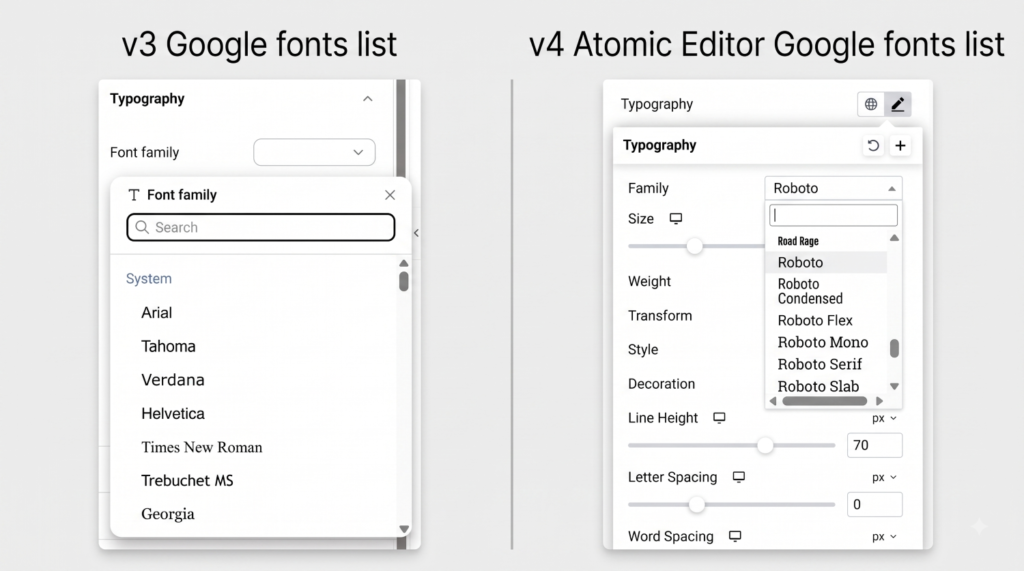The height and width of the screenshot is (571, 1024).
Task: Click the v4 font list scroll-up arrow
Action: coord(894,238)
